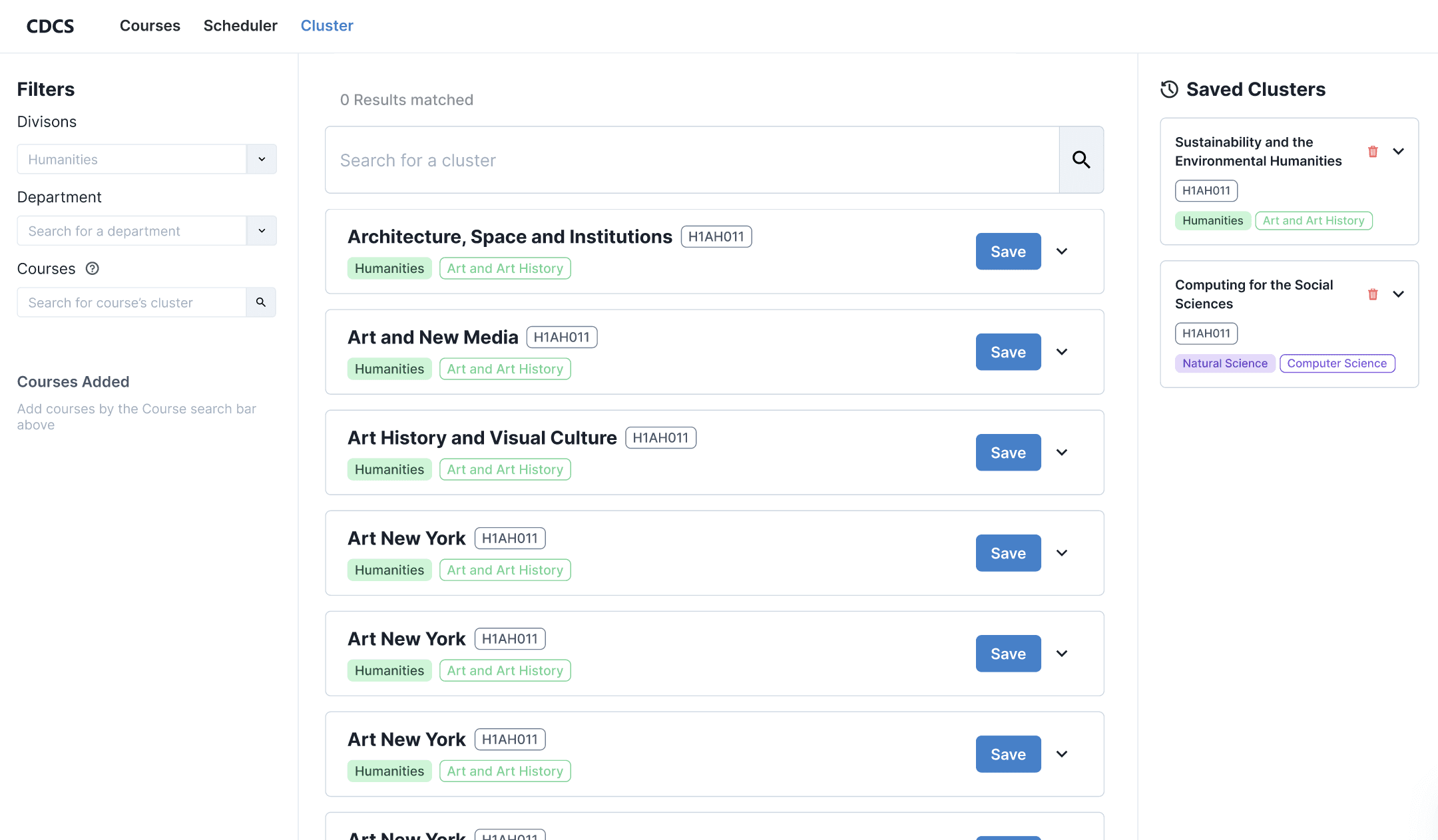1438x840 pixels.
Task: Click the Search for course's cluster field
Action: (132, 303)
